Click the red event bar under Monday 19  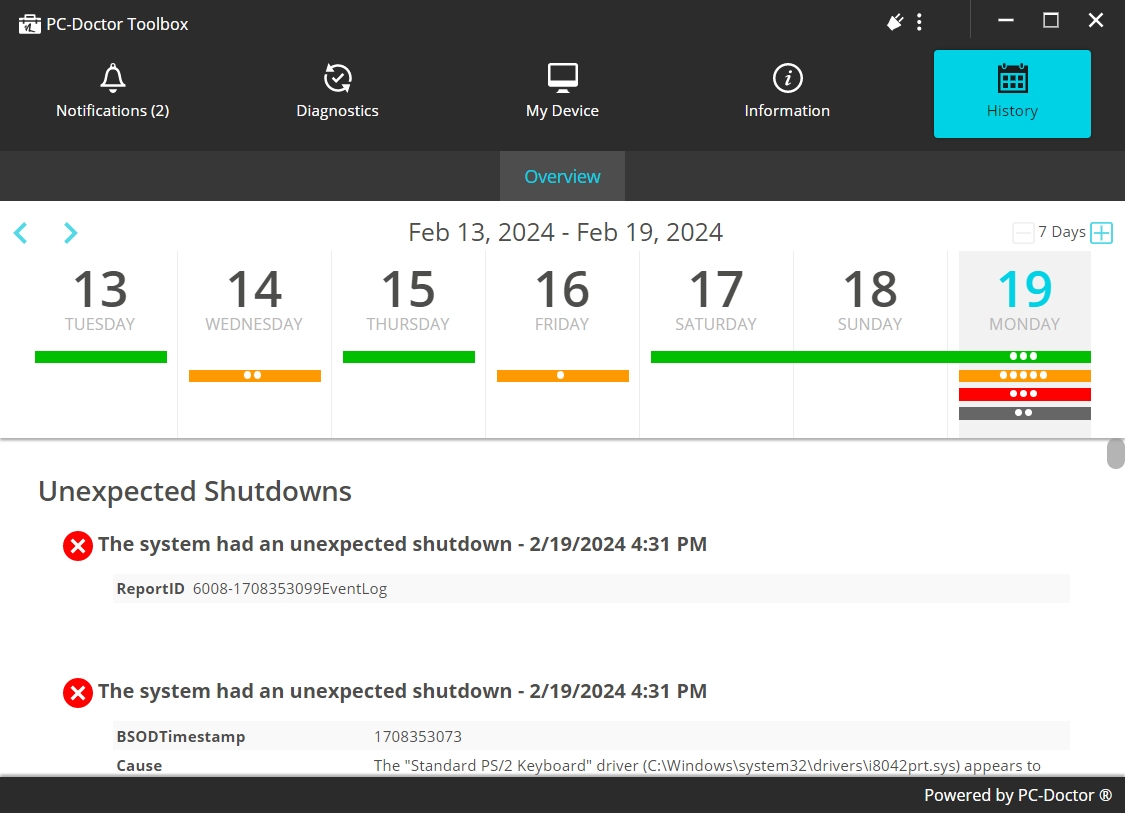pos(1025,394)
